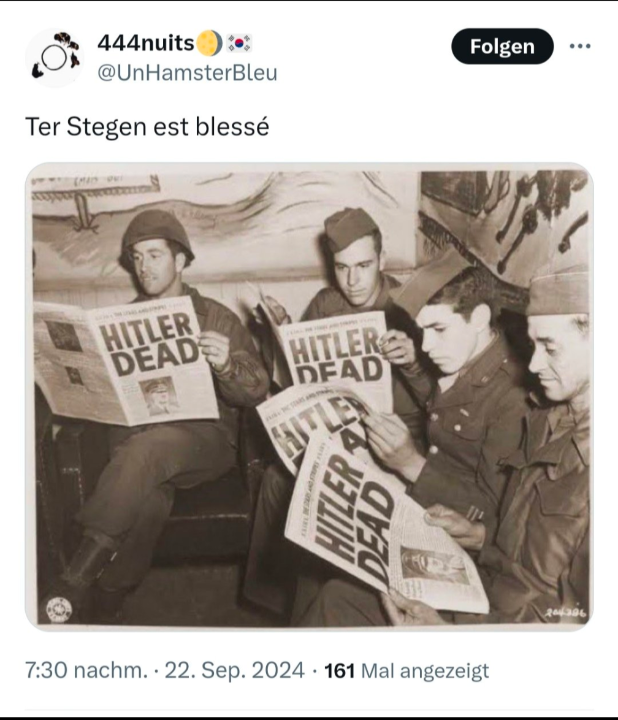Open the timestamp 7:30 nachm.
This screenshot has height=720, width=618.
(x=86, y=670)
